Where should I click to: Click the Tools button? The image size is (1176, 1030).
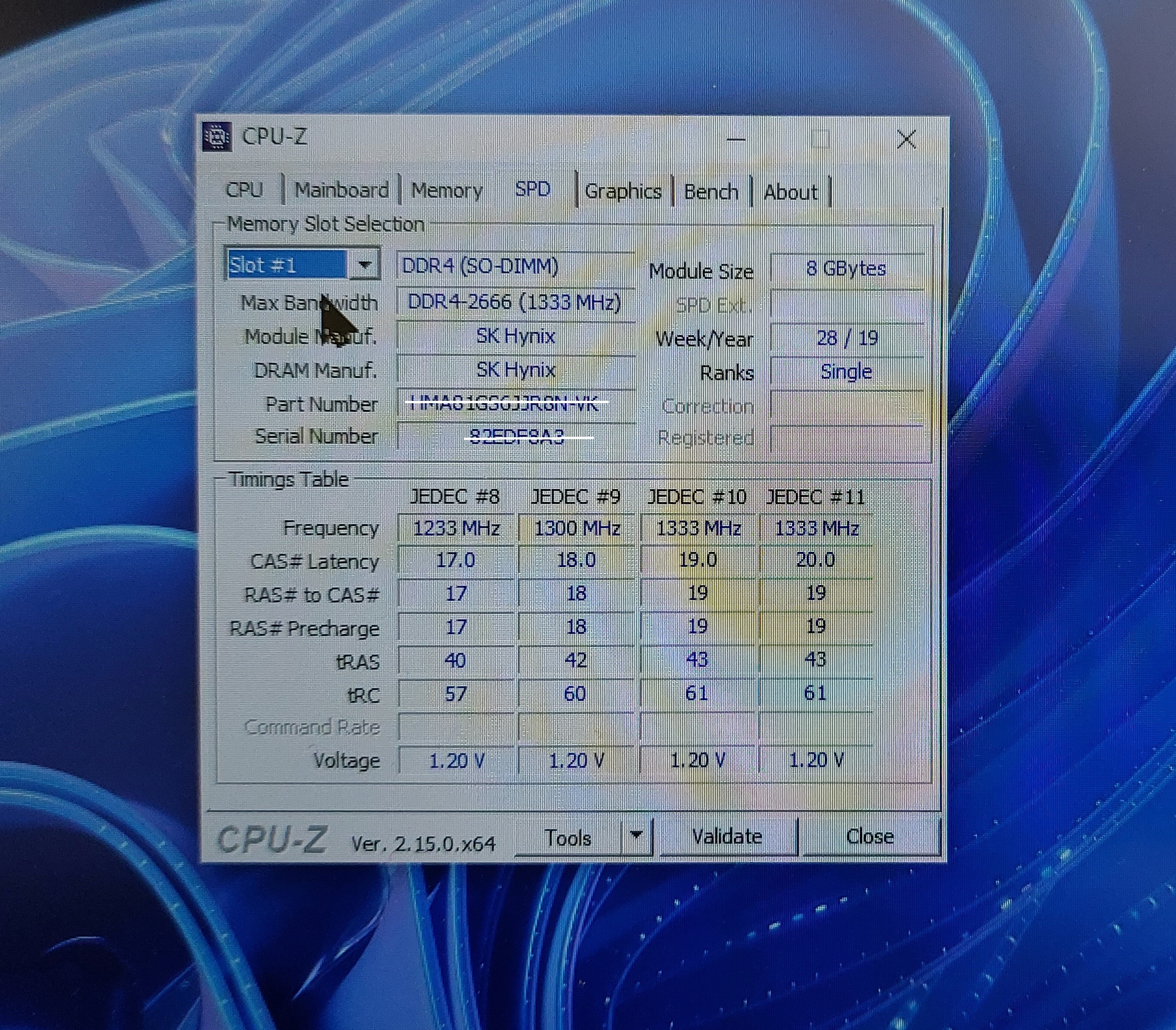pyautogui.click(x=568, y=838)
